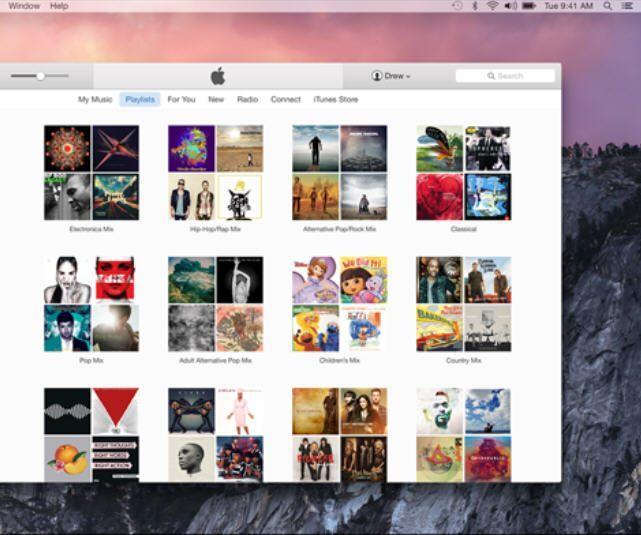Click the Country Mix label
The image size is (641, 535).
464,360
